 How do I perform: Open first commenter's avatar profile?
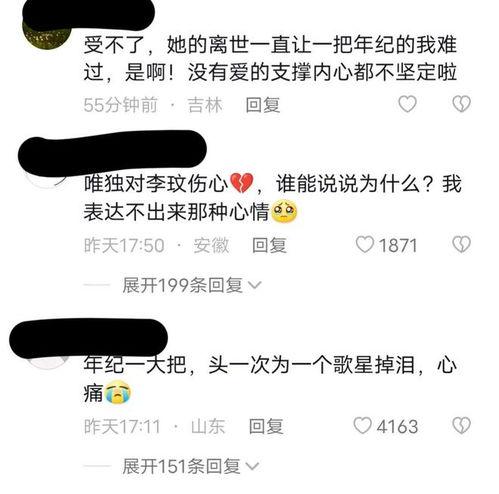46,33
